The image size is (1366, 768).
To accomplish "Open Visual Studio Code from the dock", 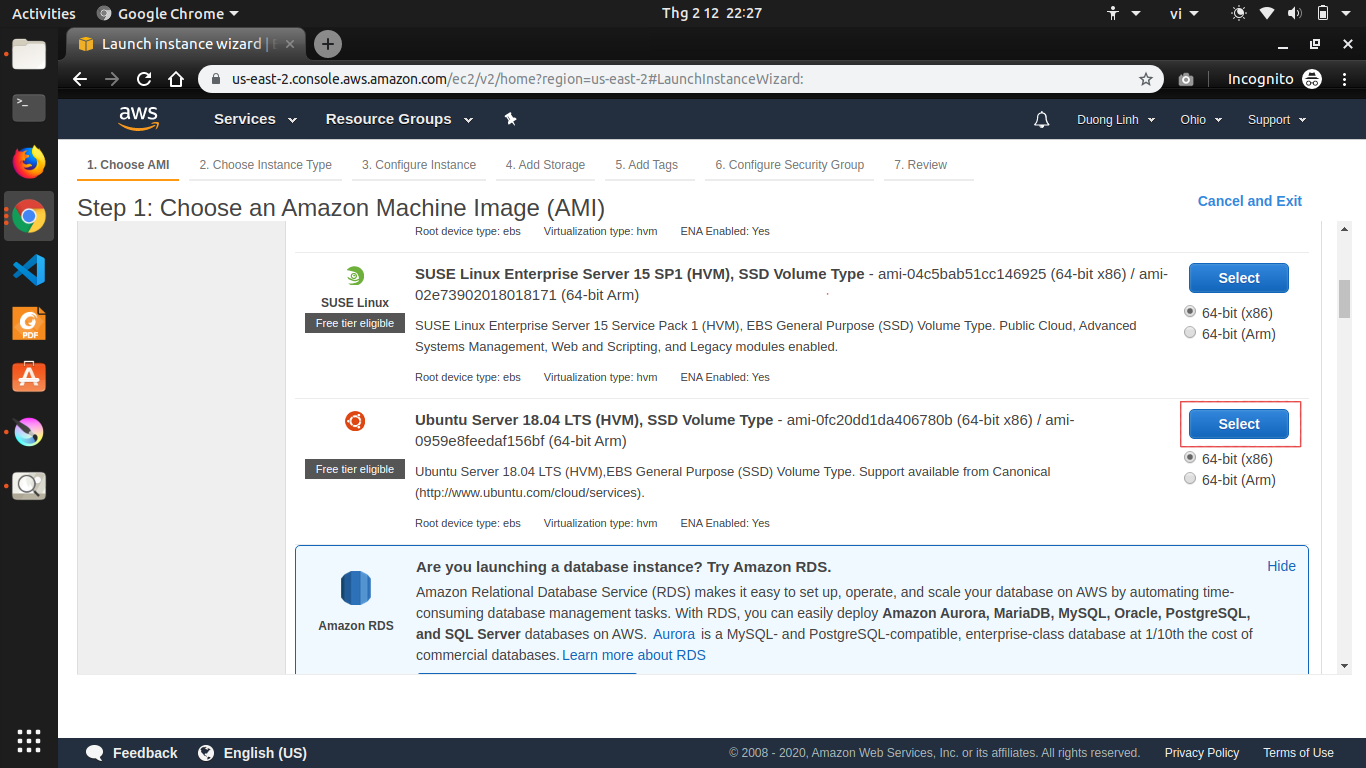I will point(29,269).
